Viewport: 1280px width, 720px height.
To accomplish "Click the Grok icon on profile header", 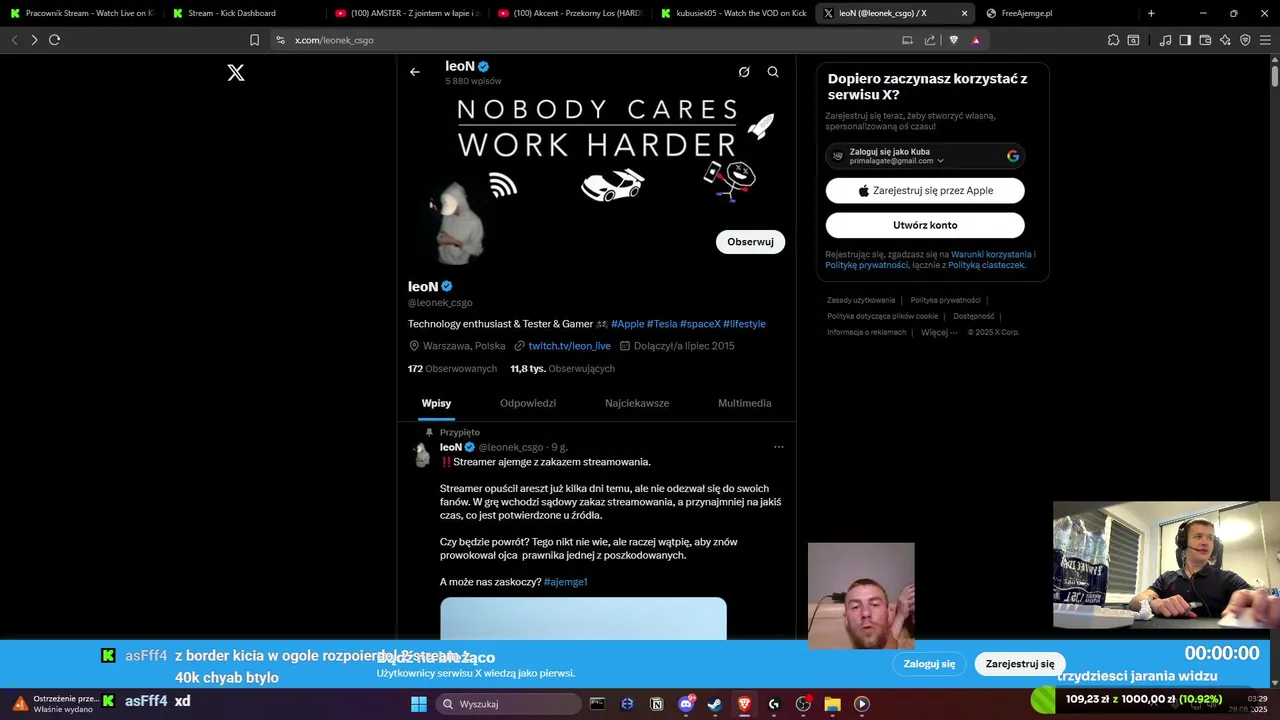I will 744,72.
